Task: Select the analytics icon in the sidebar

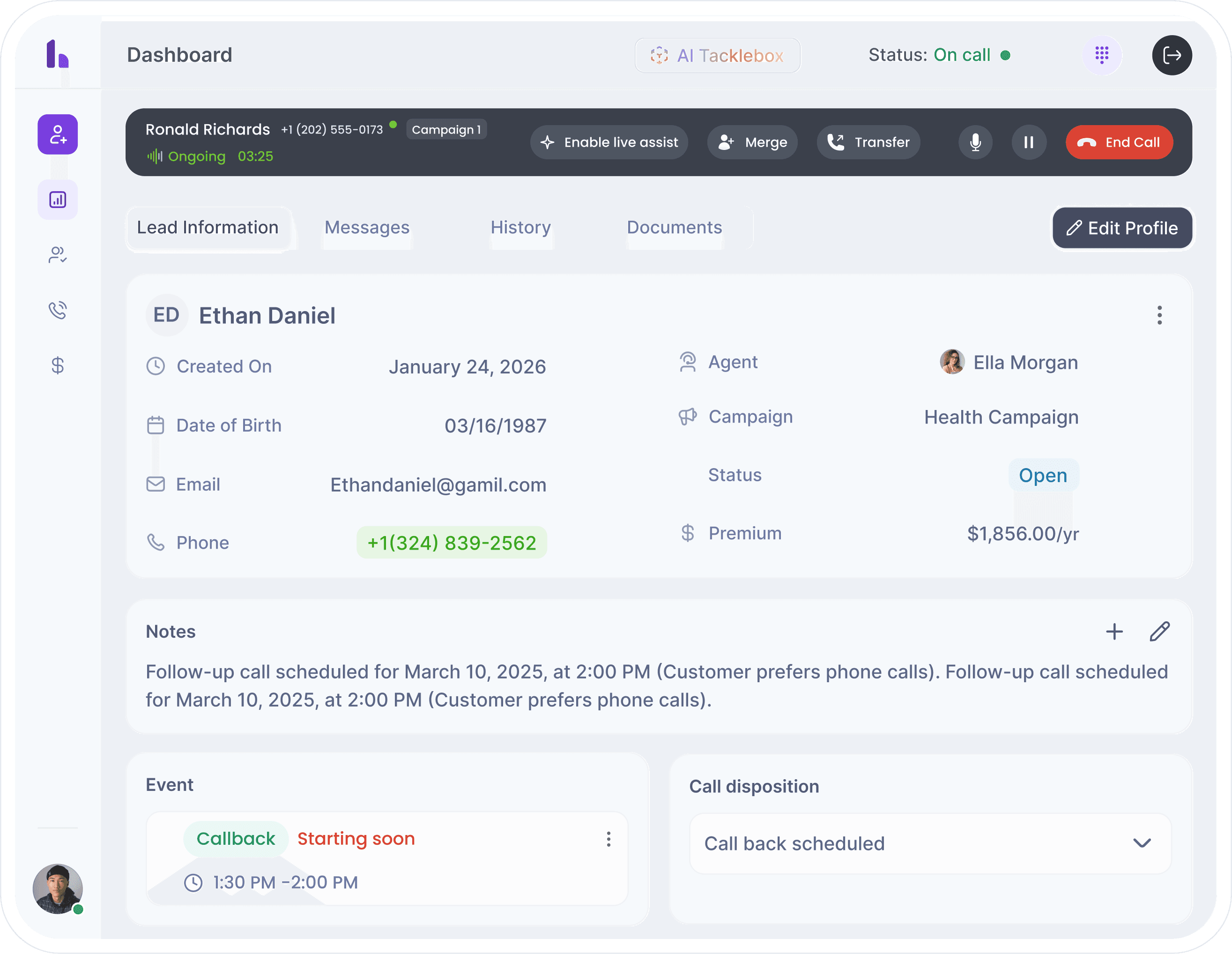Action: 57,199
